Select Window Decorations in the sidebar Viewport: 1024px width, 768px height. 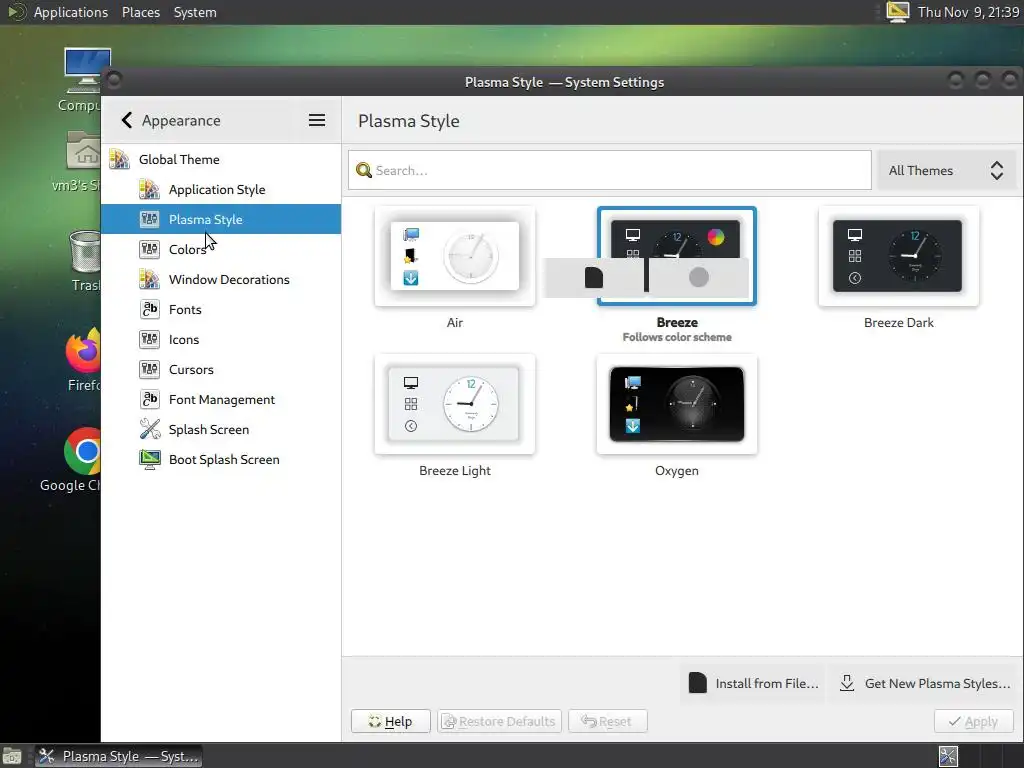coord(221,280)
